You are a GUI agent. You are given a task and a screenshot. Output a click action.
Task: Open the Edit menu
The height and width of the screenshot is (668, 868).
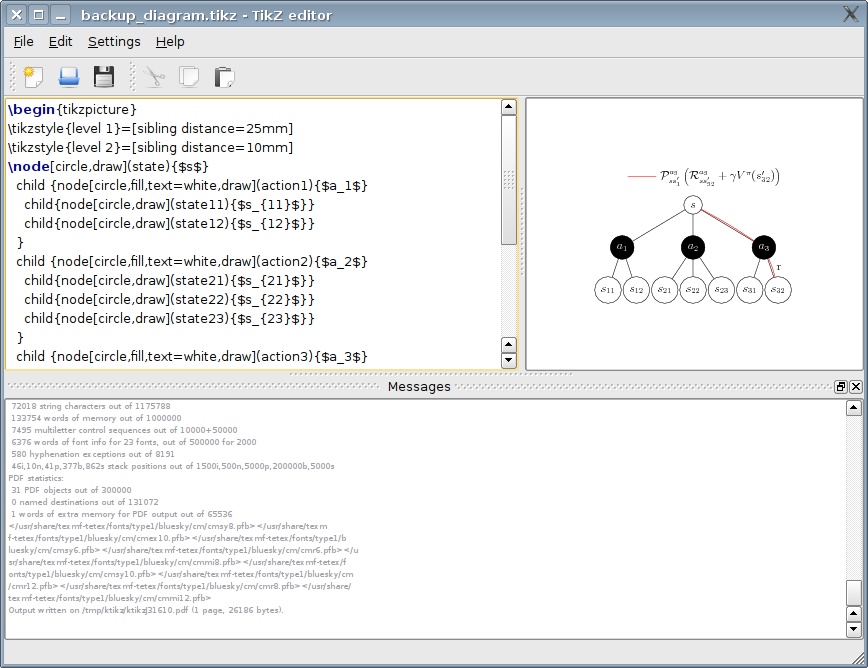click(x=61, y=42)
